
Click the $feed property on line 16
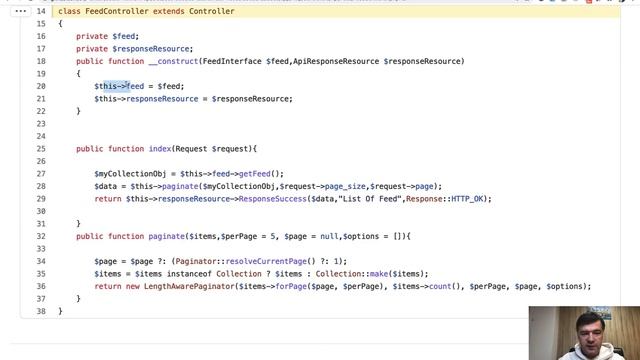[x=124, y=36]
